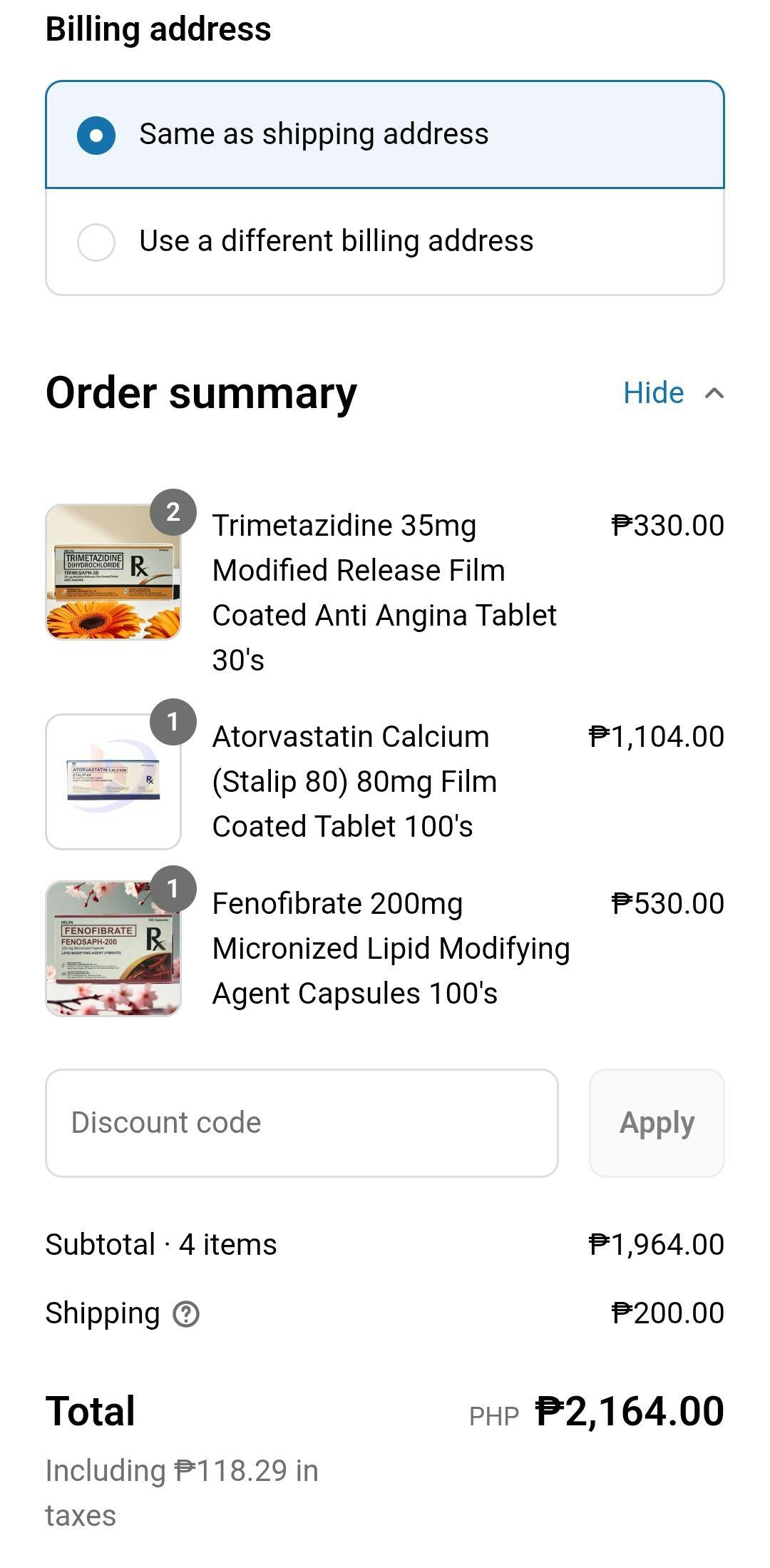Click the quantity badge on Fenofibrate

tap(173, 889)
